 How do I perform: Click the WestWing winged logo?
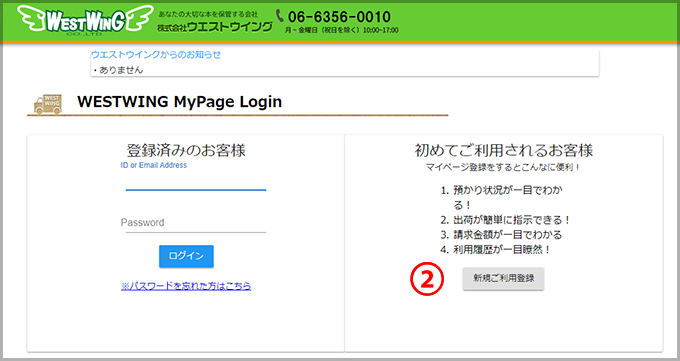coord(85,20)
